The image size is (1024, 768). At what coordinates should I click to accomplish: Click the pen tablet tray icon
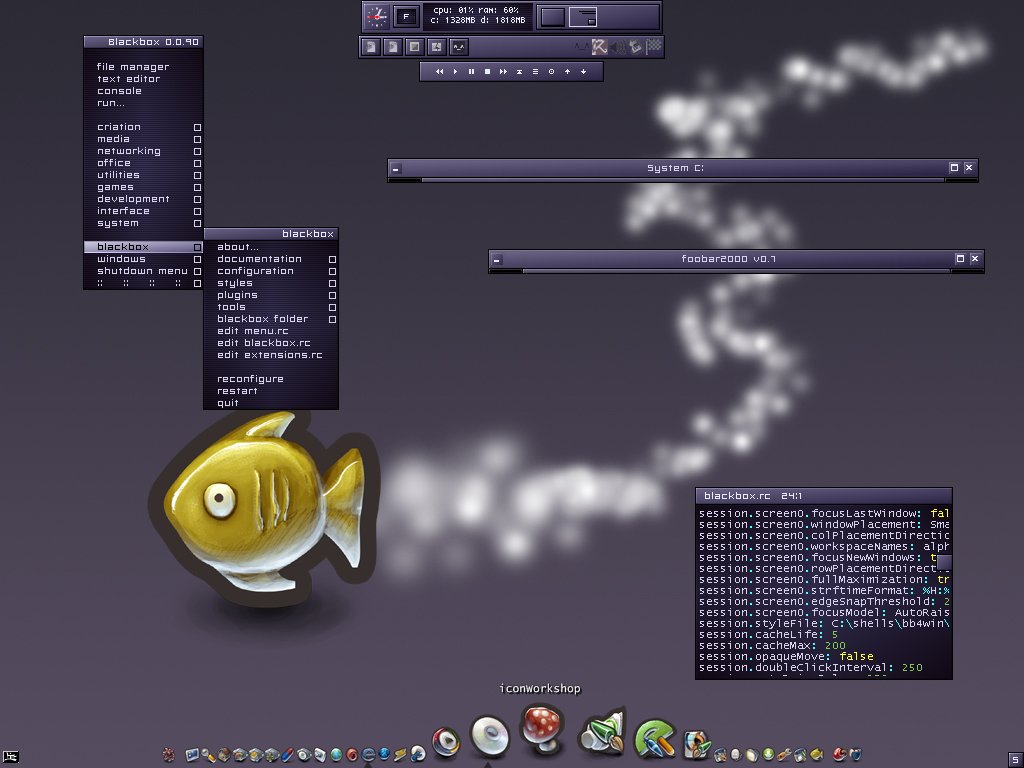[635, 46]
